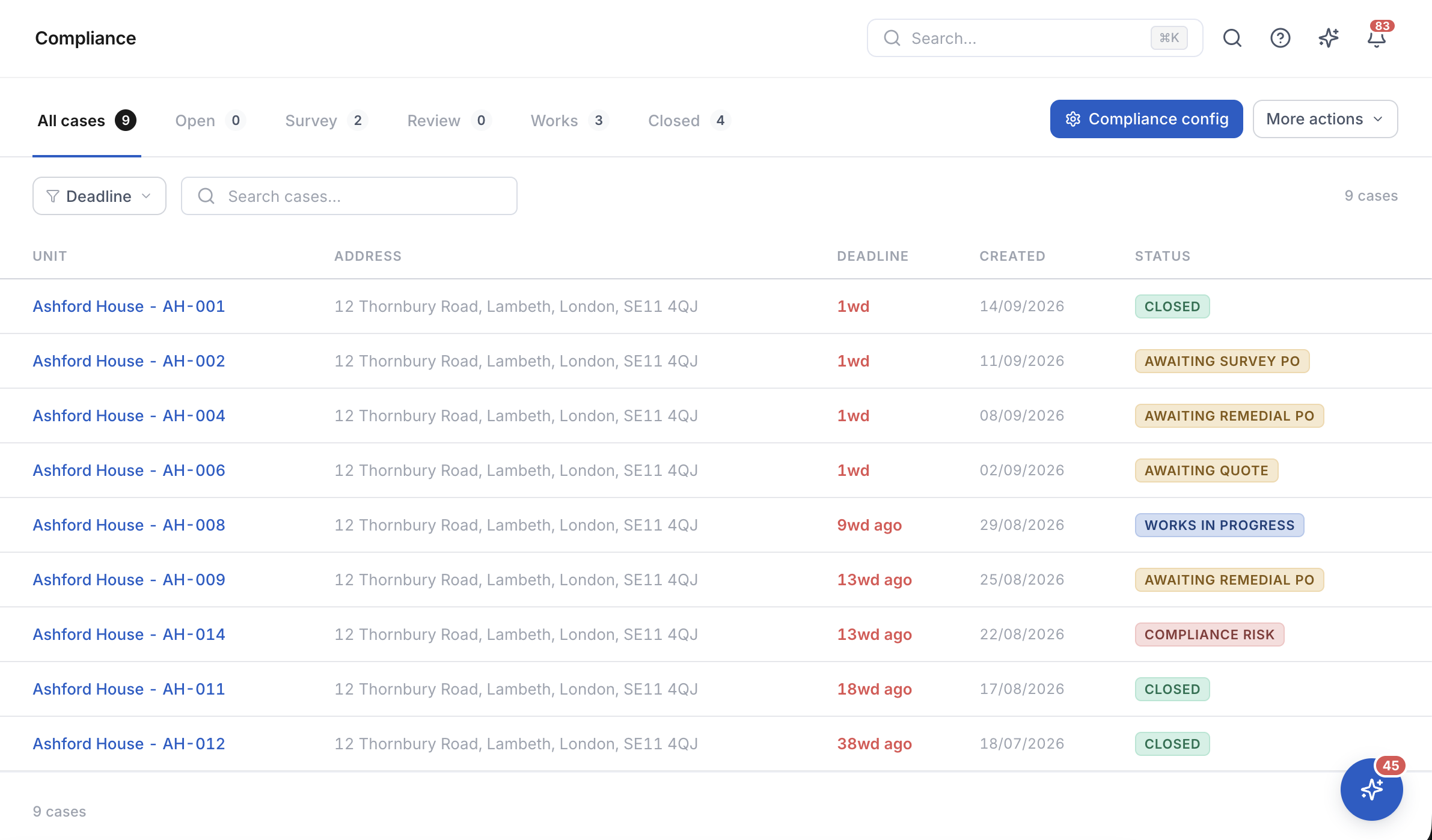The image size is (1432, 840).
Task: Click the UNIT column header
Action: 50,256
